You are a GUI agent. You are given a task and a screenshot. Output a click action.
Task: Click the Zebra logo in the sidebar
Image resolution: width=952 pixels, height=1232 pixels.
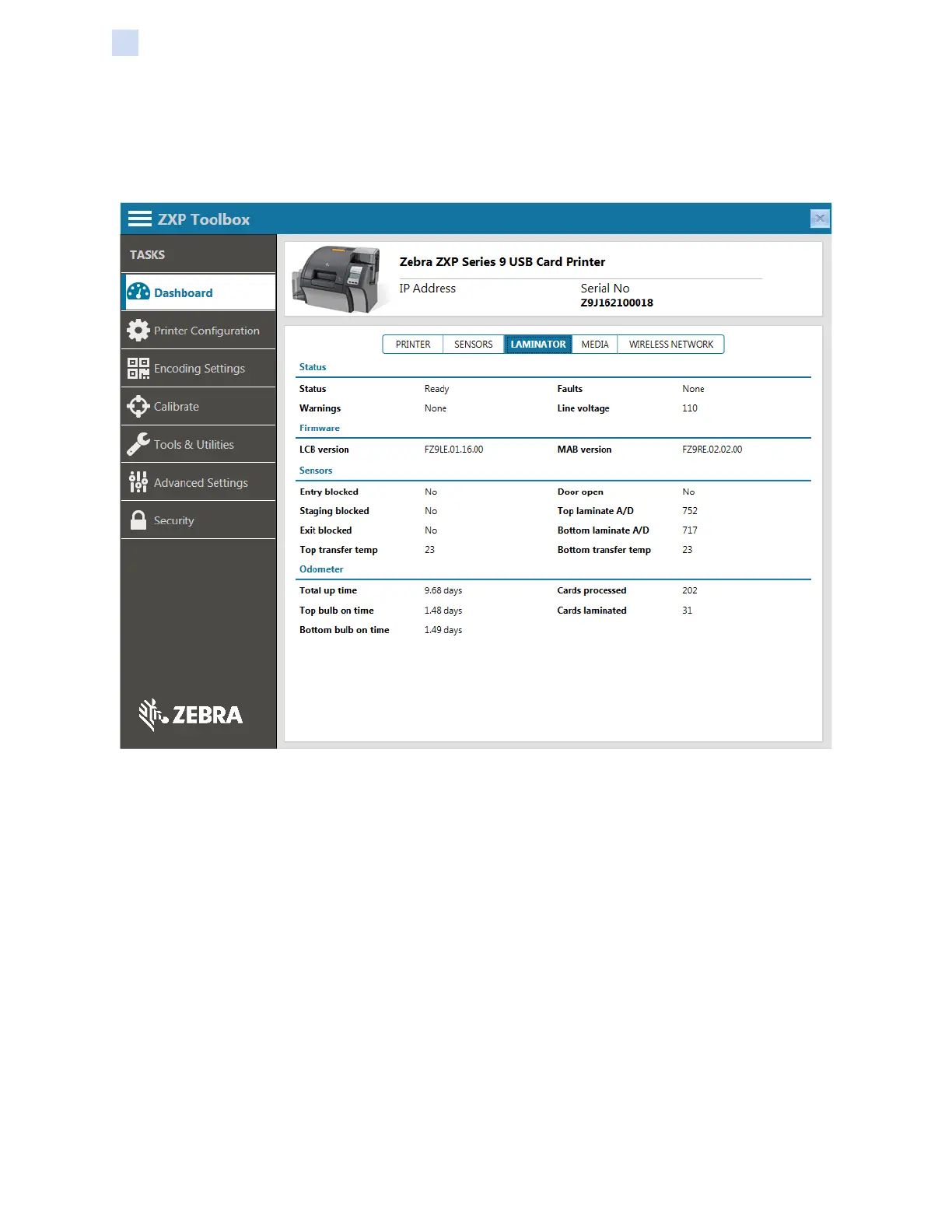point(191,715)
